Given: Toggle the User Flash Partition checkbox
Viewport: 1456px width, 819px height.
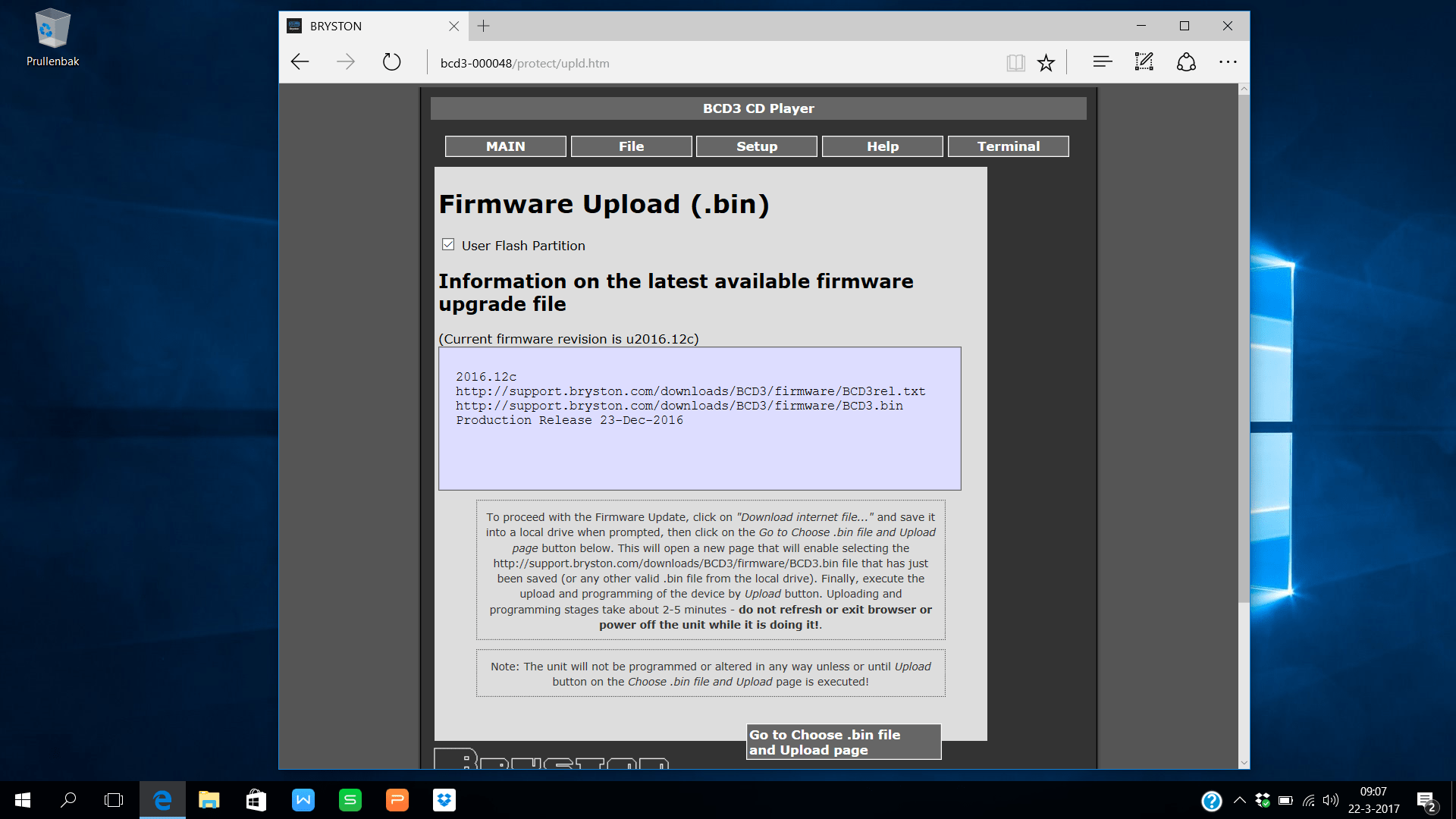Looking at the screenshot, I should coord(448,244).
